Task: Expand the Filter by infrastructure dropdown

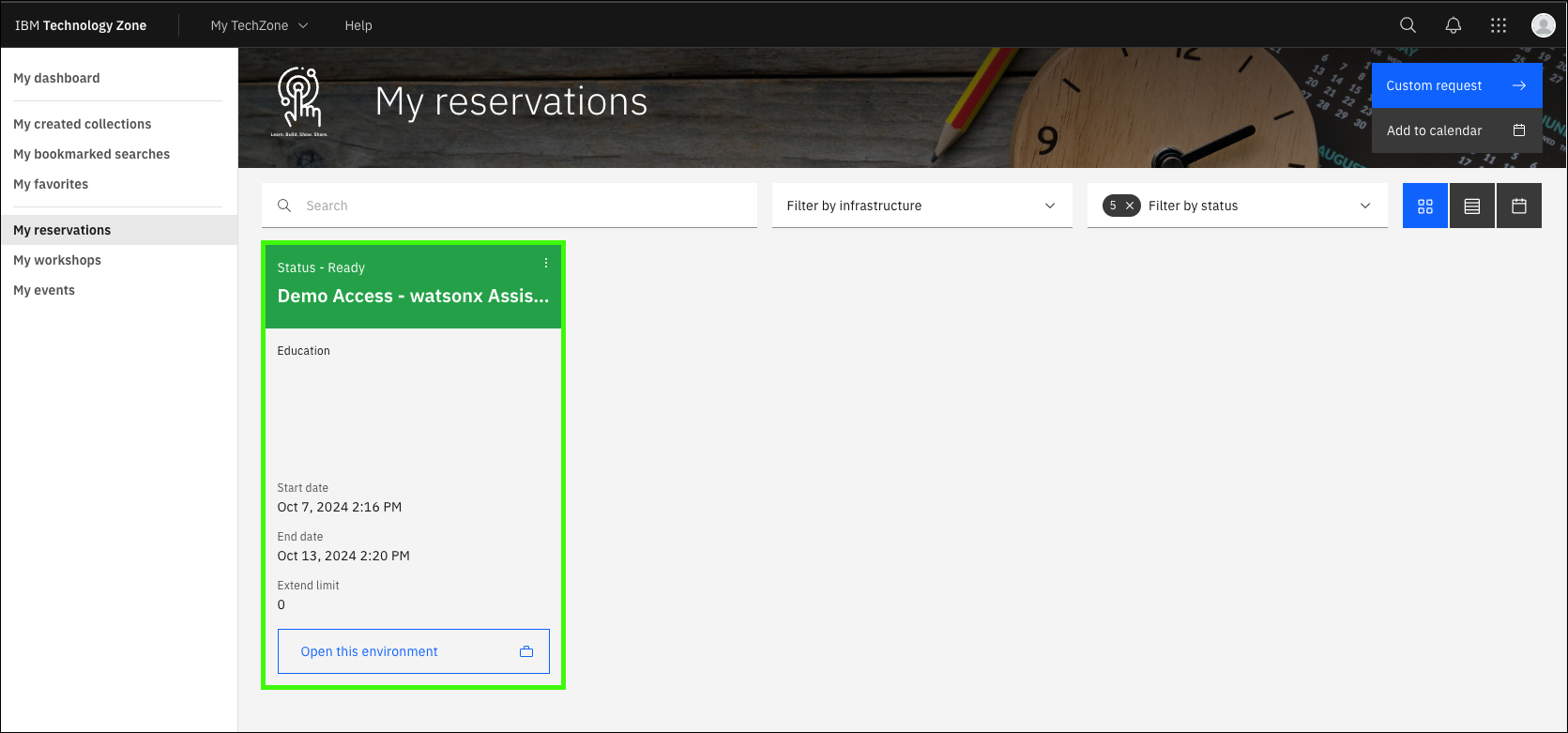Action: point(921,206)
